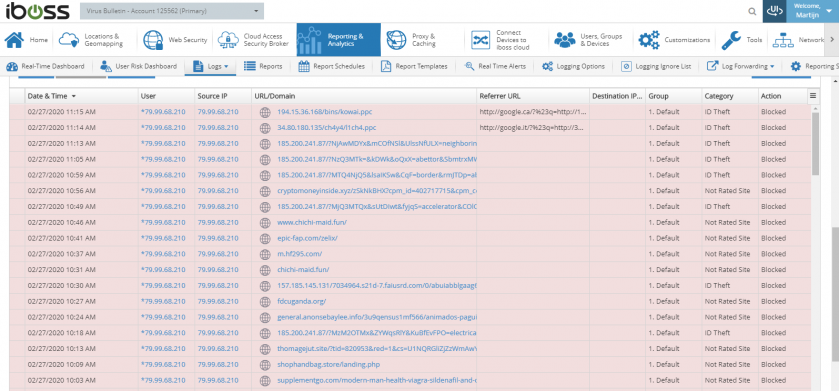Click the Report Templates PDF icon

tap(386, 66)
